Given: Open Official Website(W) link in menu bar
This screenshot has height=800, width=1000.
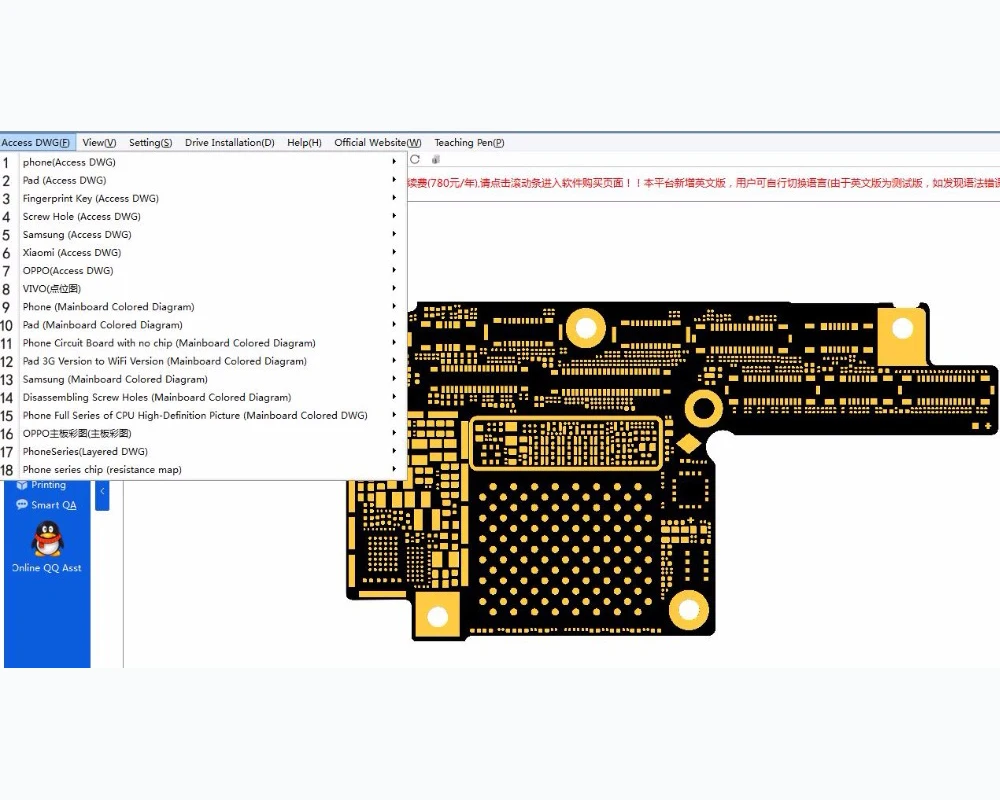Looking at the screenshot, I should pos(378,142).
